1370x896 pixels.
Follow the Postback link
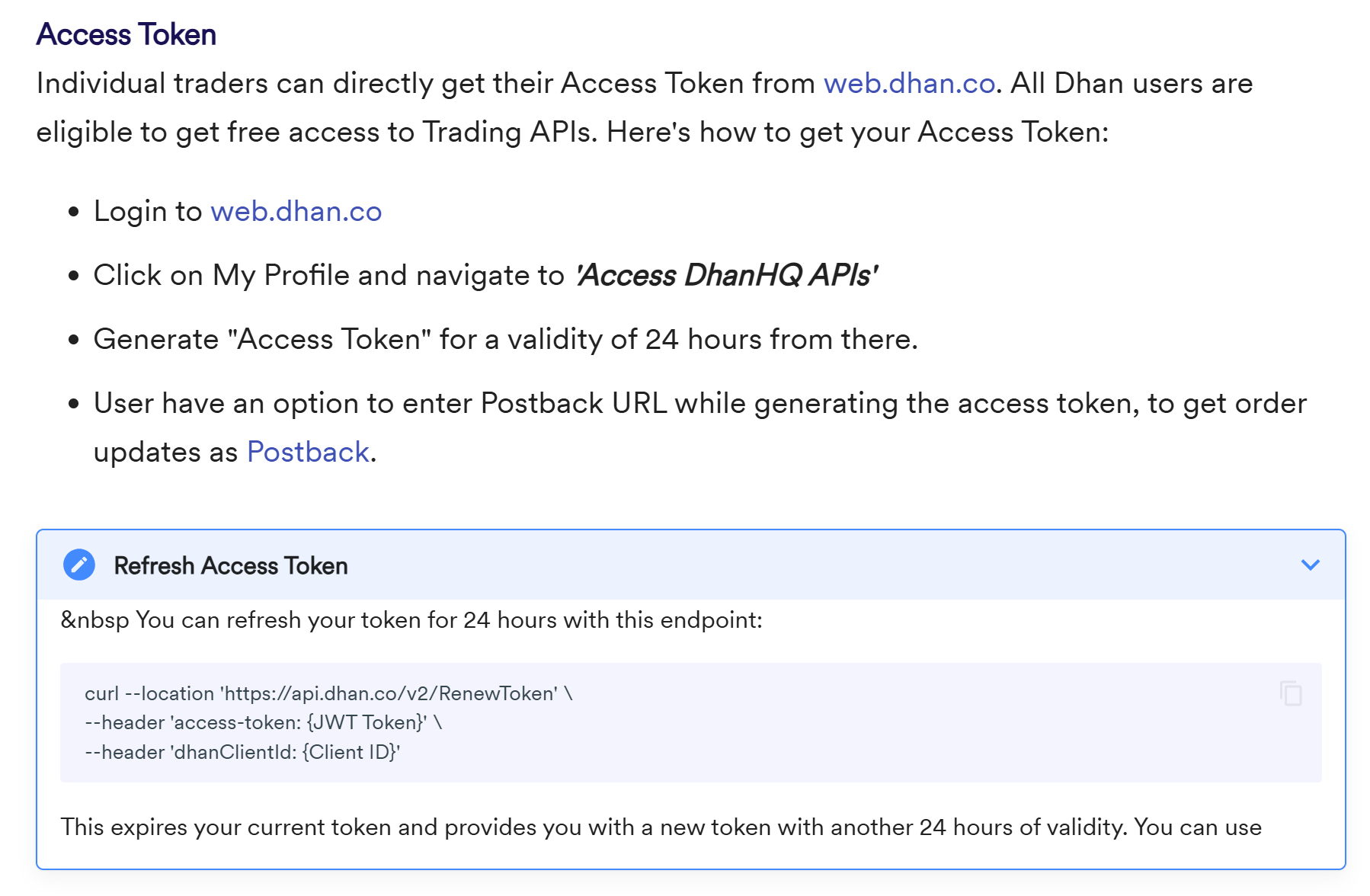308,452
